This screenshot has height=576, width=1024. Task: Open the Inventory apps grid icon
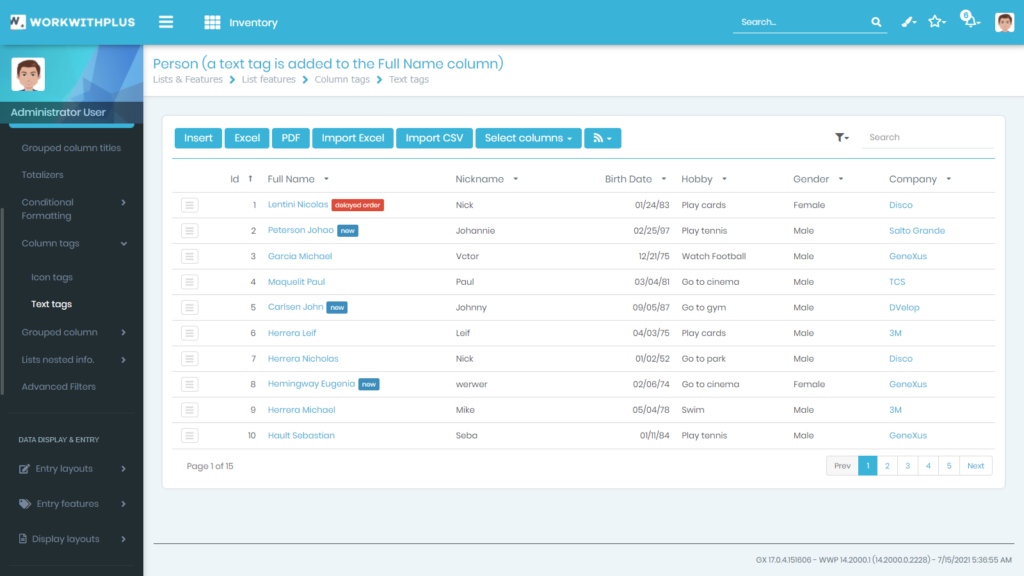[212, 22]
